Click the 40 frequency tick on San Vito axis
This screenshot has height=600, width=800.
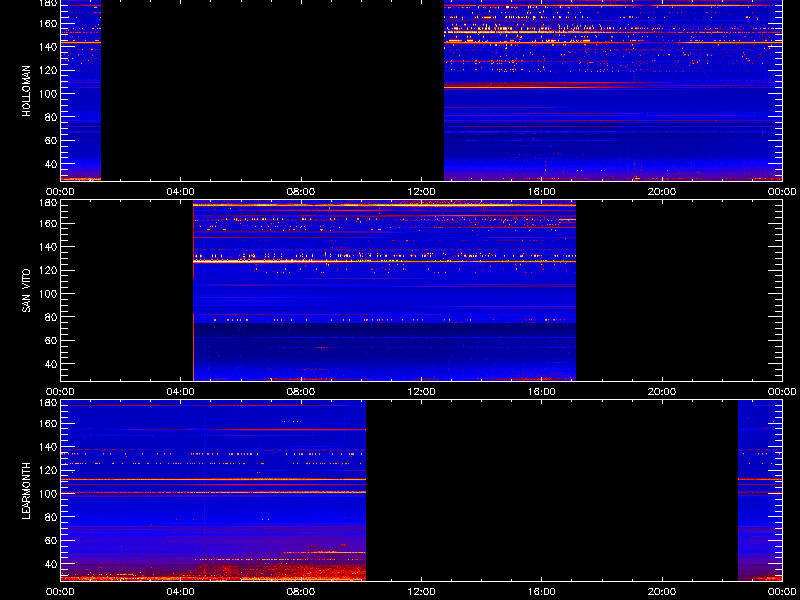52,364
